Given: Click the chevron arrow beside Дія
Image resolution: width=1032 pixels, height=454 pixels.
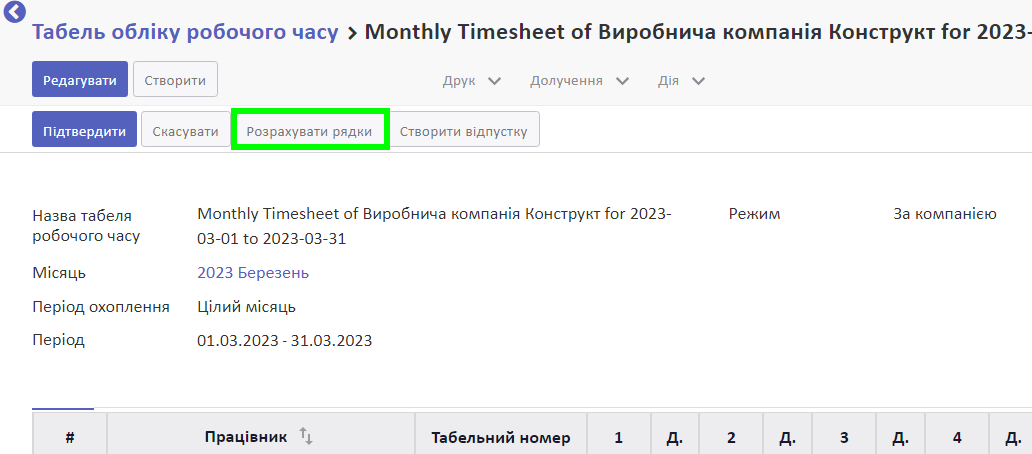Looking at the screenshot, I should [x=698, y=81].
